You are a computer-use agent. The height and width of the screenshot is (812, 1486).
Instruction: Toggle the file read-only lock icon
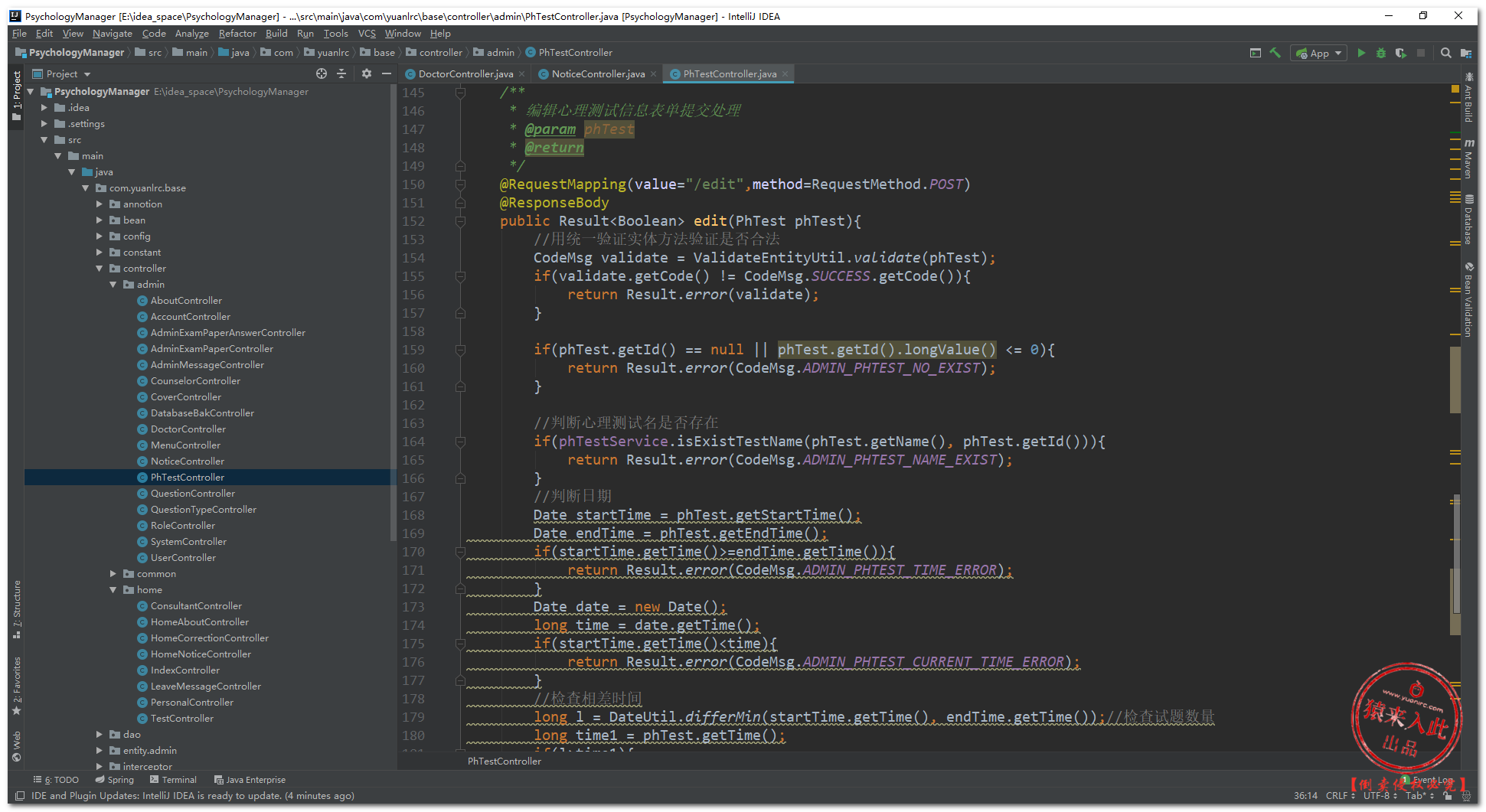[x=1448, y=796]
